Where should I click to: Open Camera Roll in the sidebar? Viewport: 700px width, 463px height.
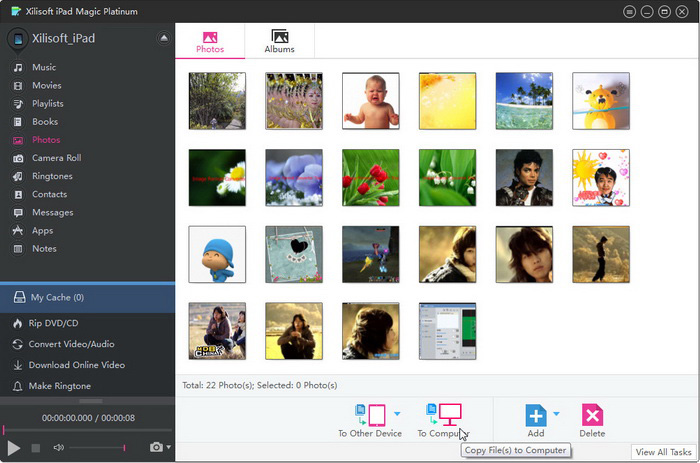pyautogui.click(x=56, y=158)
